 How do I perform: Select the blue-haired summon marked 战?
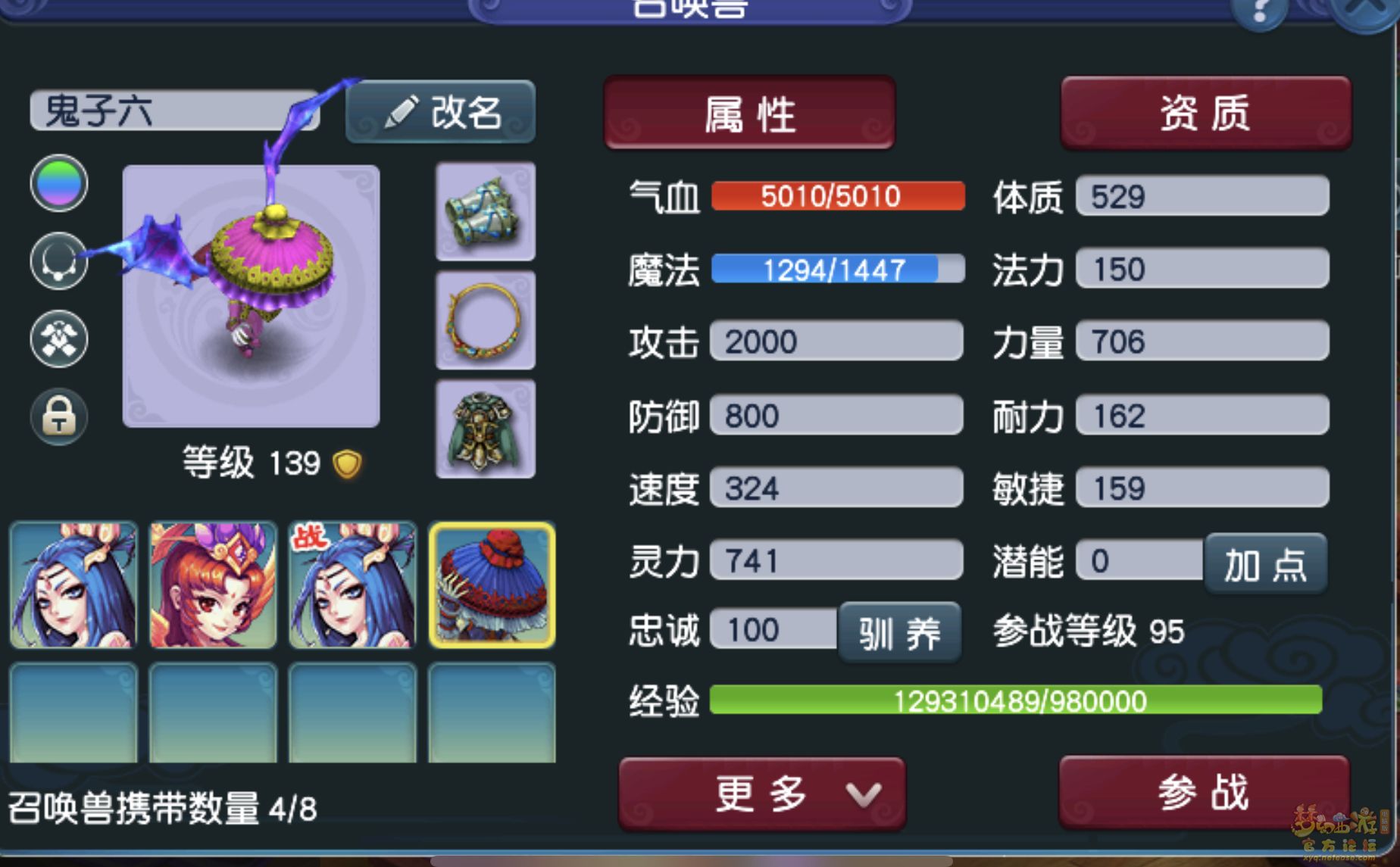(352, 585)
